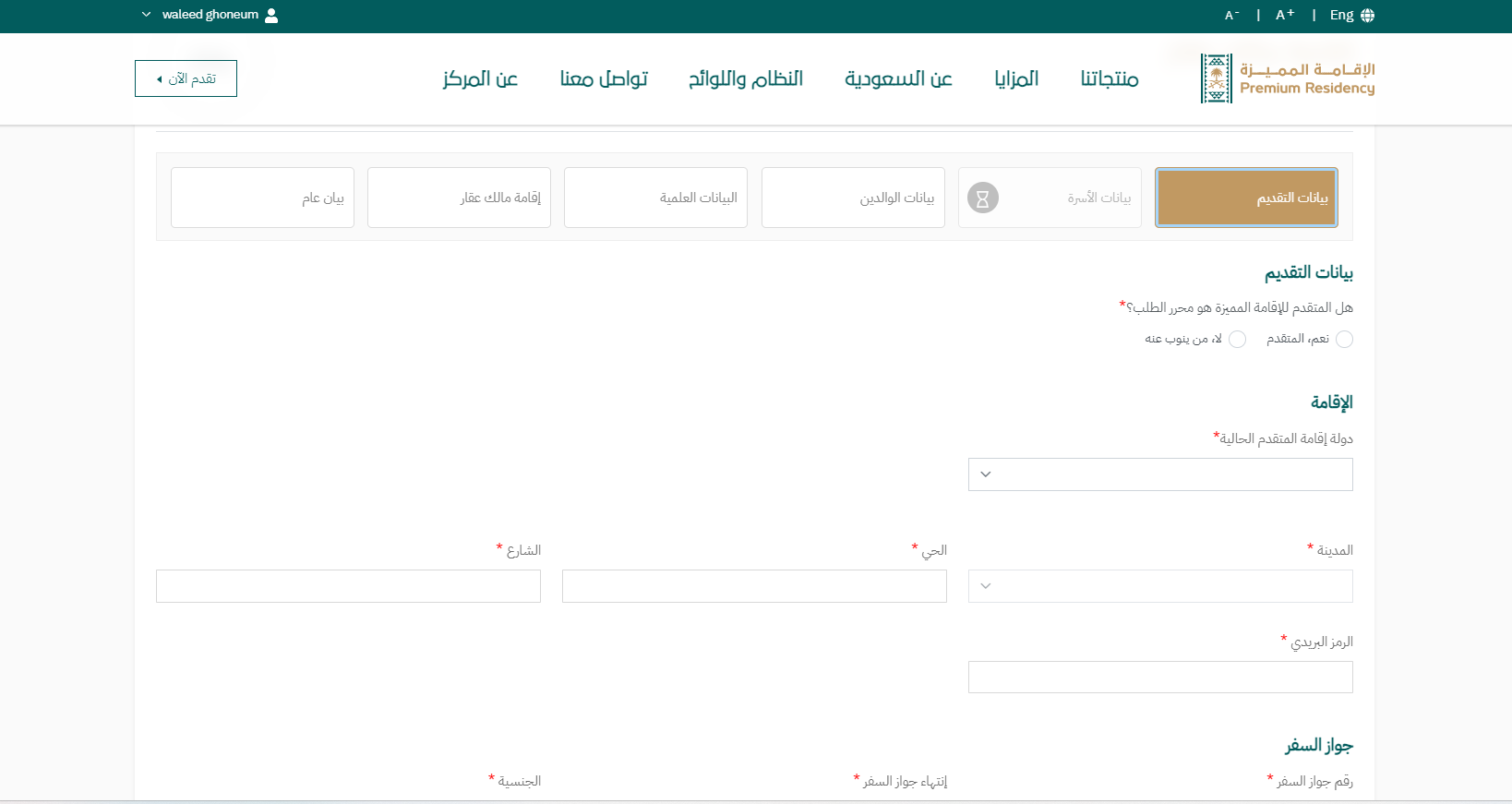
Task: Open المزايا menu
Action: 1016,78
